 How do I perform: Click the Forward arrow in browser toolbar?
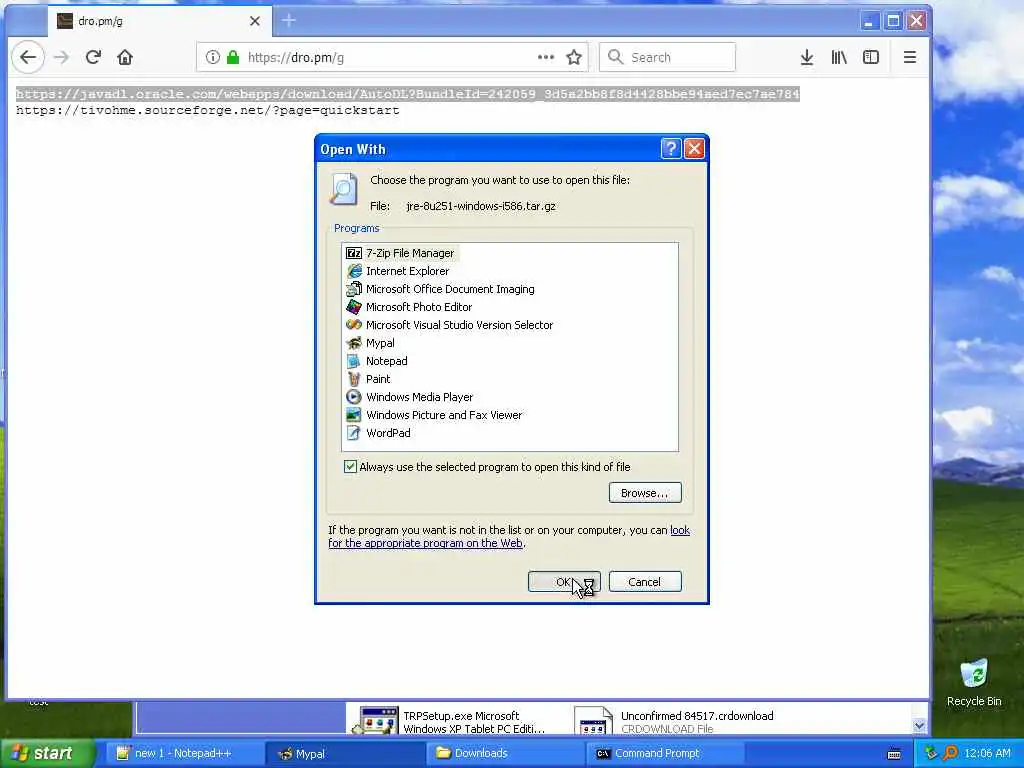coord(61,57)
